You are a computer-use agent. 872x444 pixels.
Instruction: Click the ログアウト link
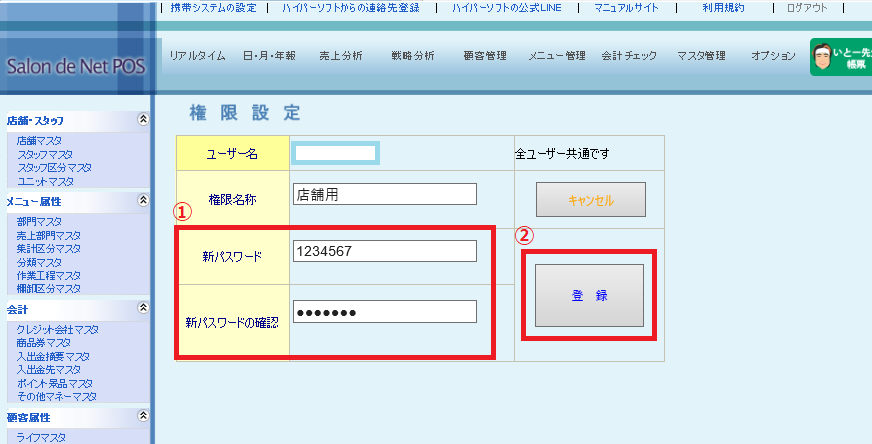click(806, 8)
